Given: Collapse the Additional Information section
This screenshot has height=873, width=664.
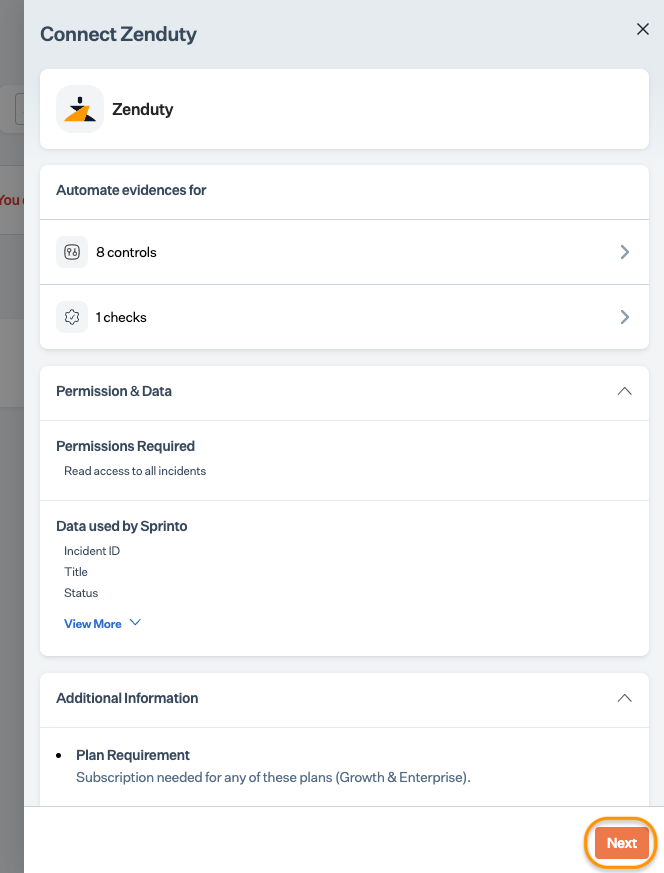Looking at the screenshot, I should 624,698.
